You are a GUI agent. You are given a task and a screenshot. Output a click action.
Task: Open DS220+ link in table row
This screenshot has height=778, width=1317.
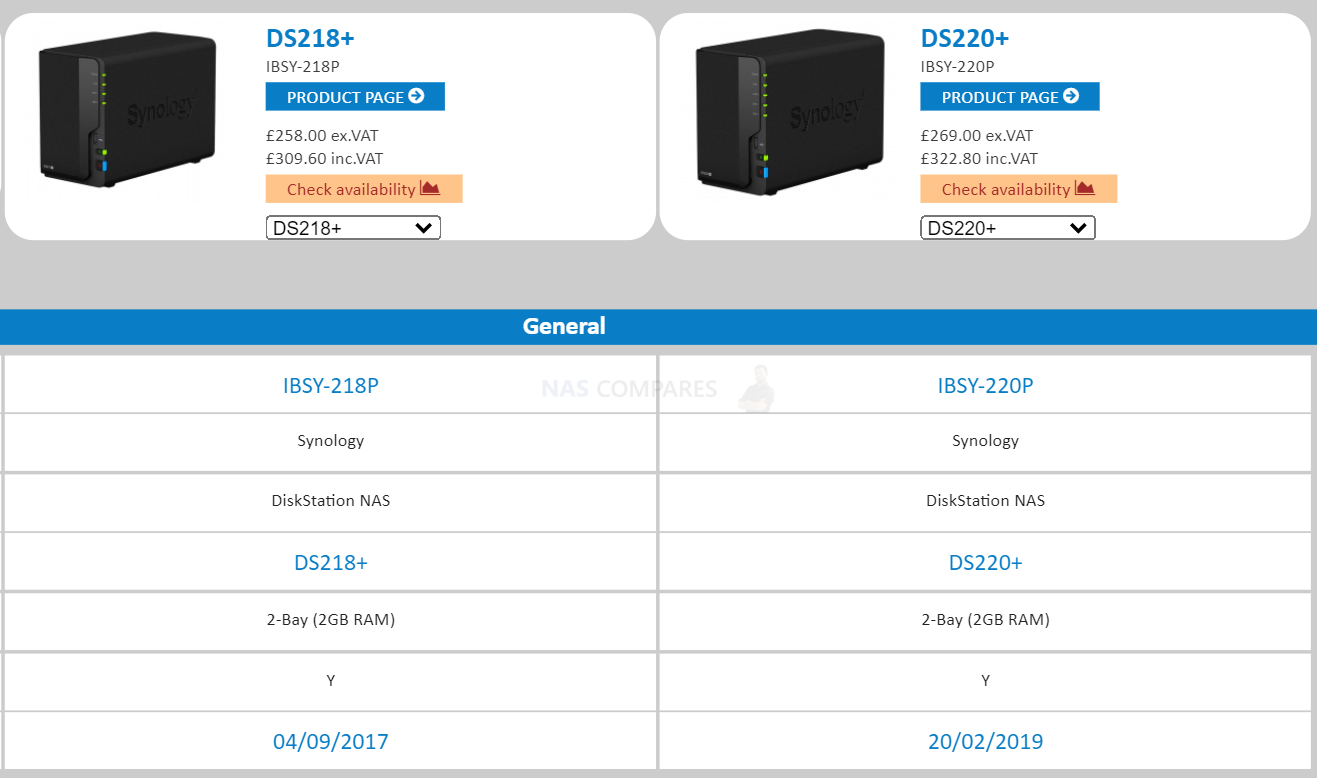(986, 562)
